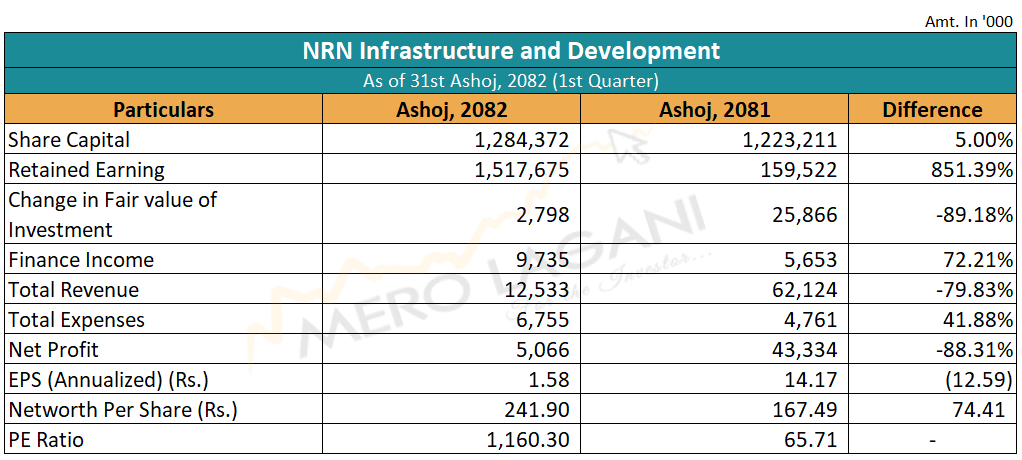This screenshot has width=1022, height=460.
Task: Select the Share Capital row label
Action: pyautogui.click(x=69, y=140)
